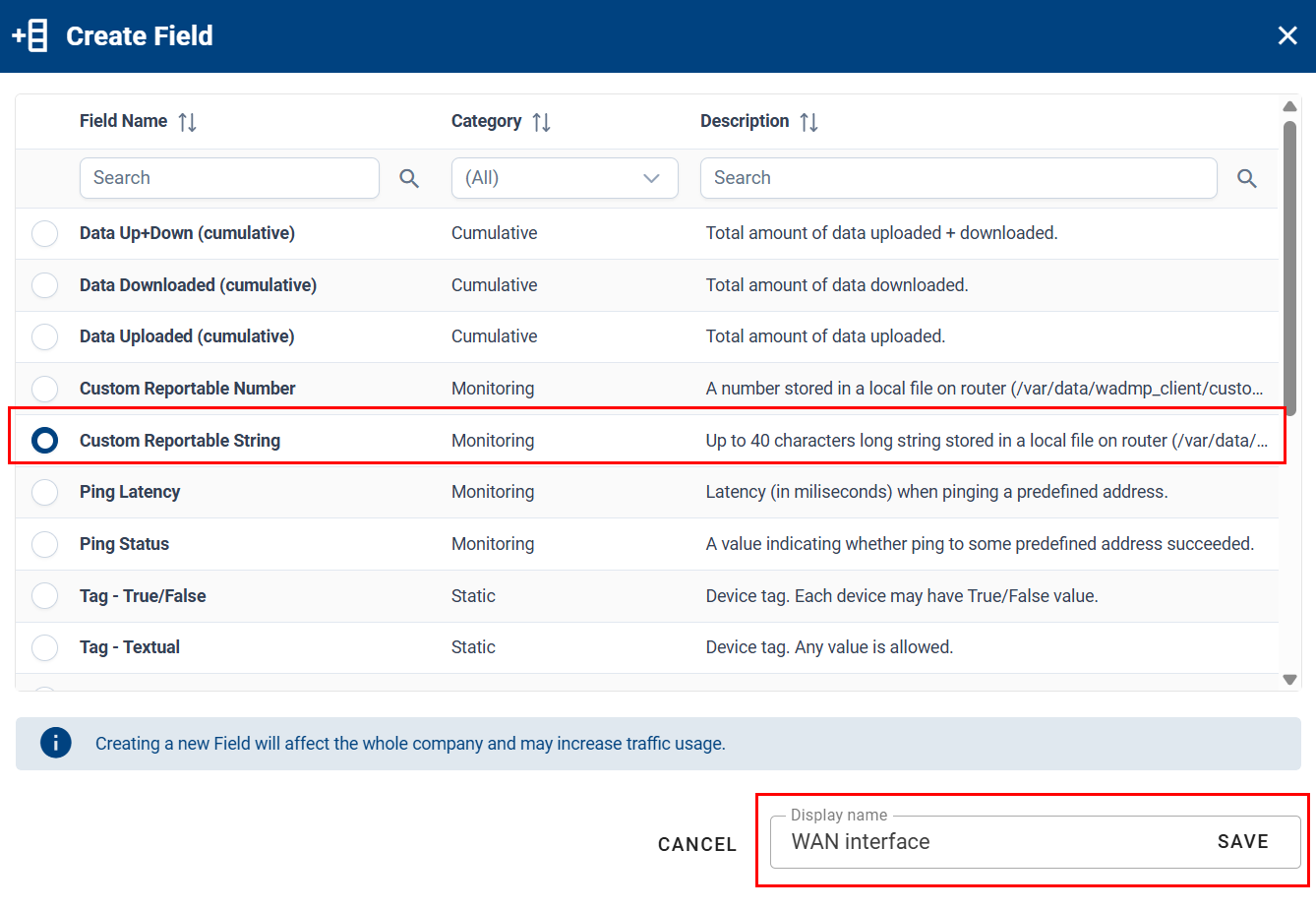Close the Create Field dialog
This screenshot has height=910, width=1316.
tap(1286, 35)
